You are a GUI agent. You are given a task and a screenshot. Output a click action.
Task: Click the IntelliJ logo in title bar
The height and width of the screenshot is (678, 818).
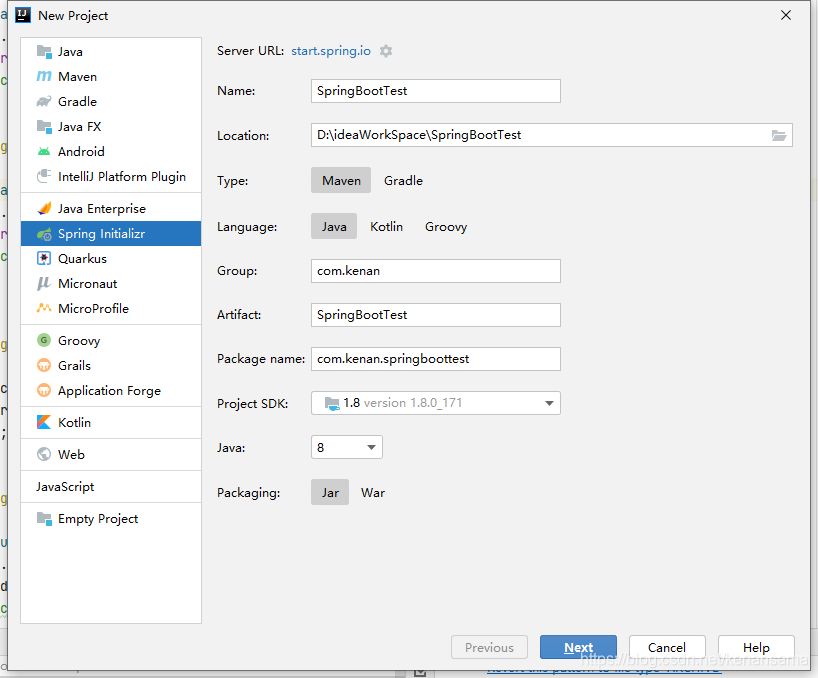23,15
